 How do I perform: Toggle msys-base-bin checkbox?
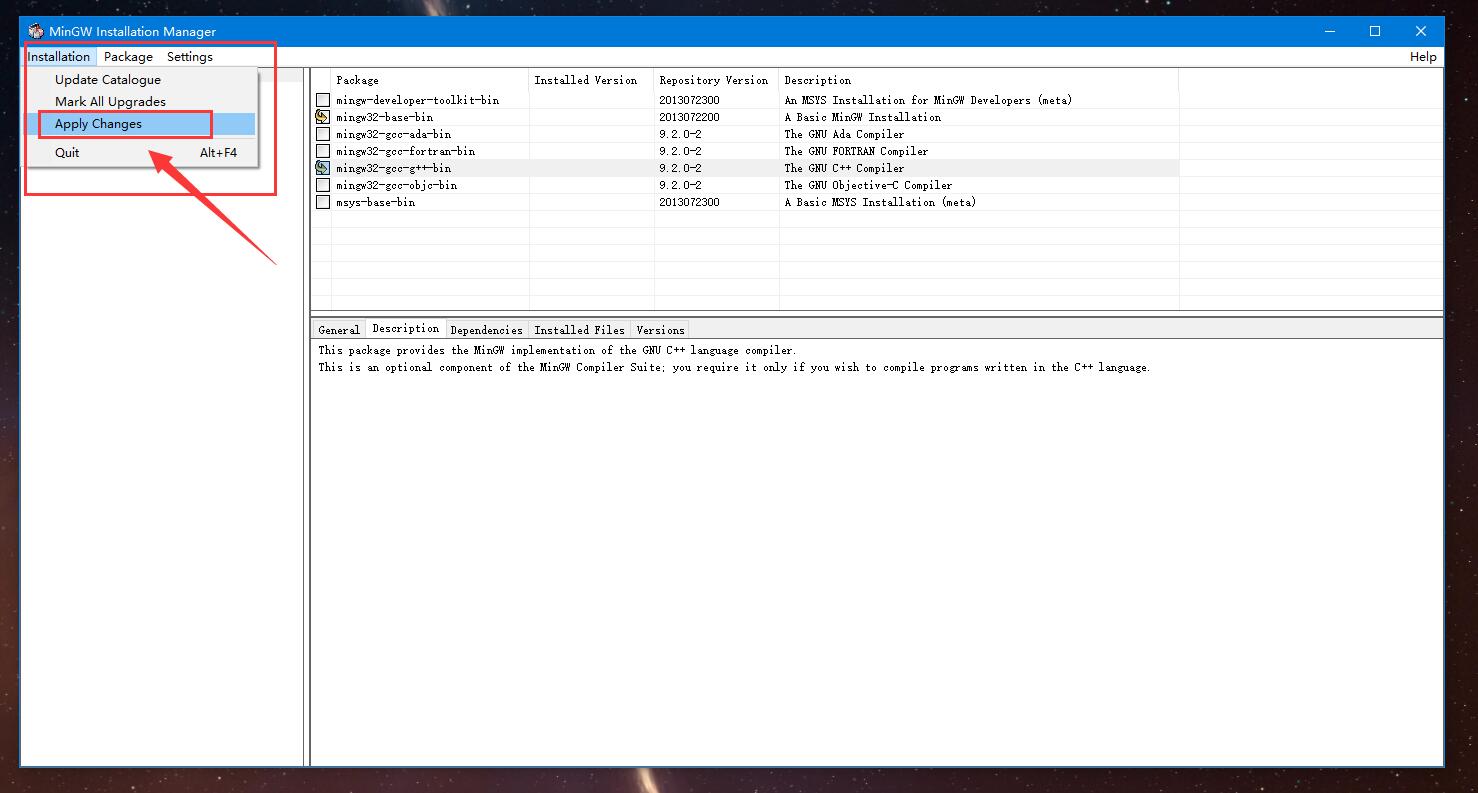[322, 202]
